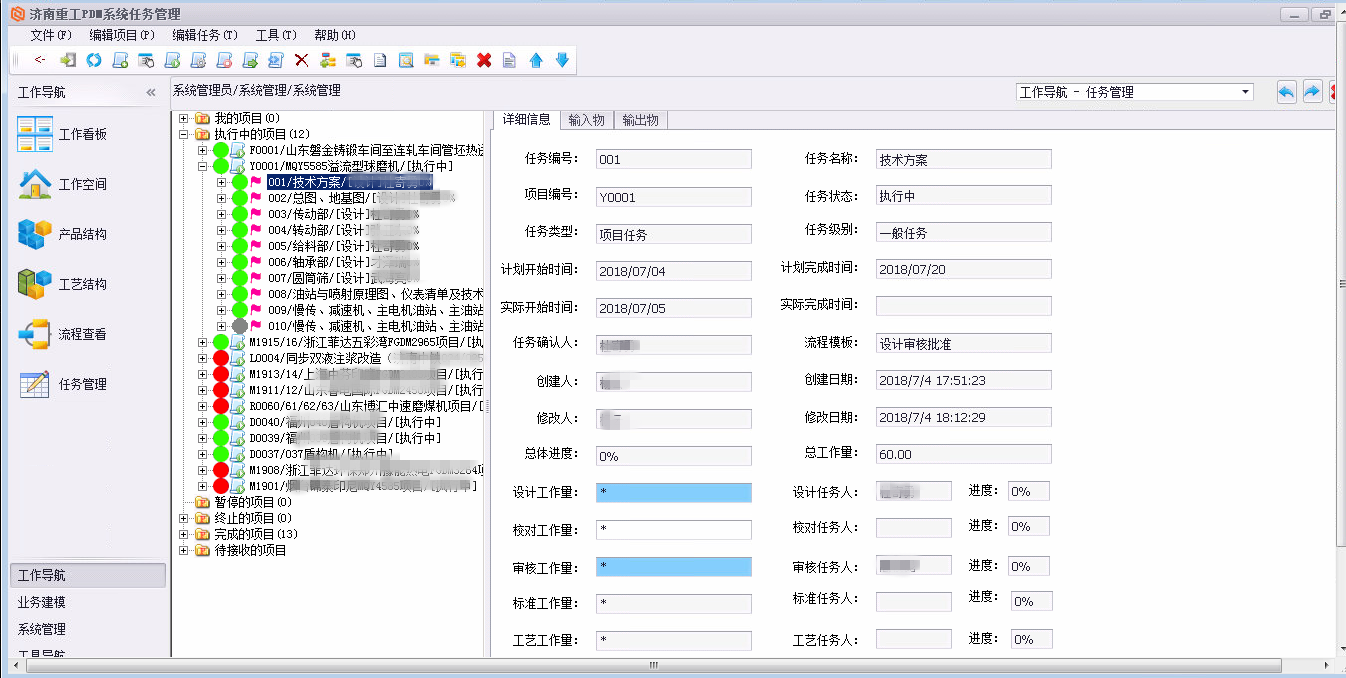Switch to the 输入物 tab
Screen dimensions: 1346x678
(x=586, y=120)
